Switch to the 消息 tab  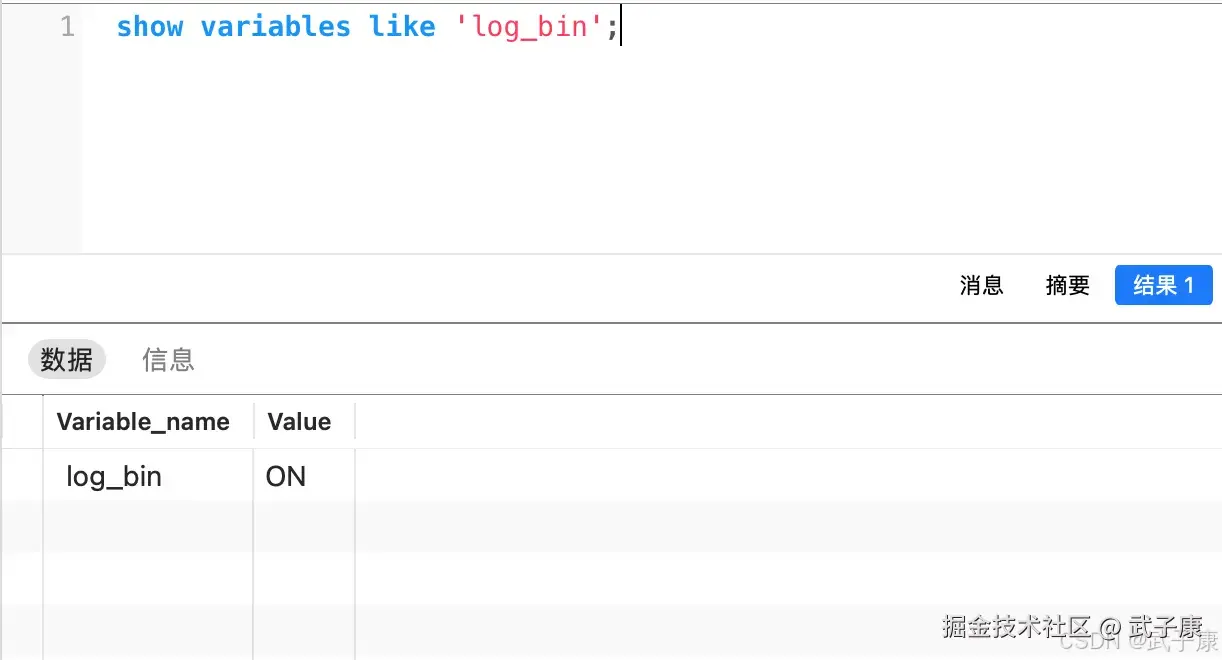tap(981, 285)
